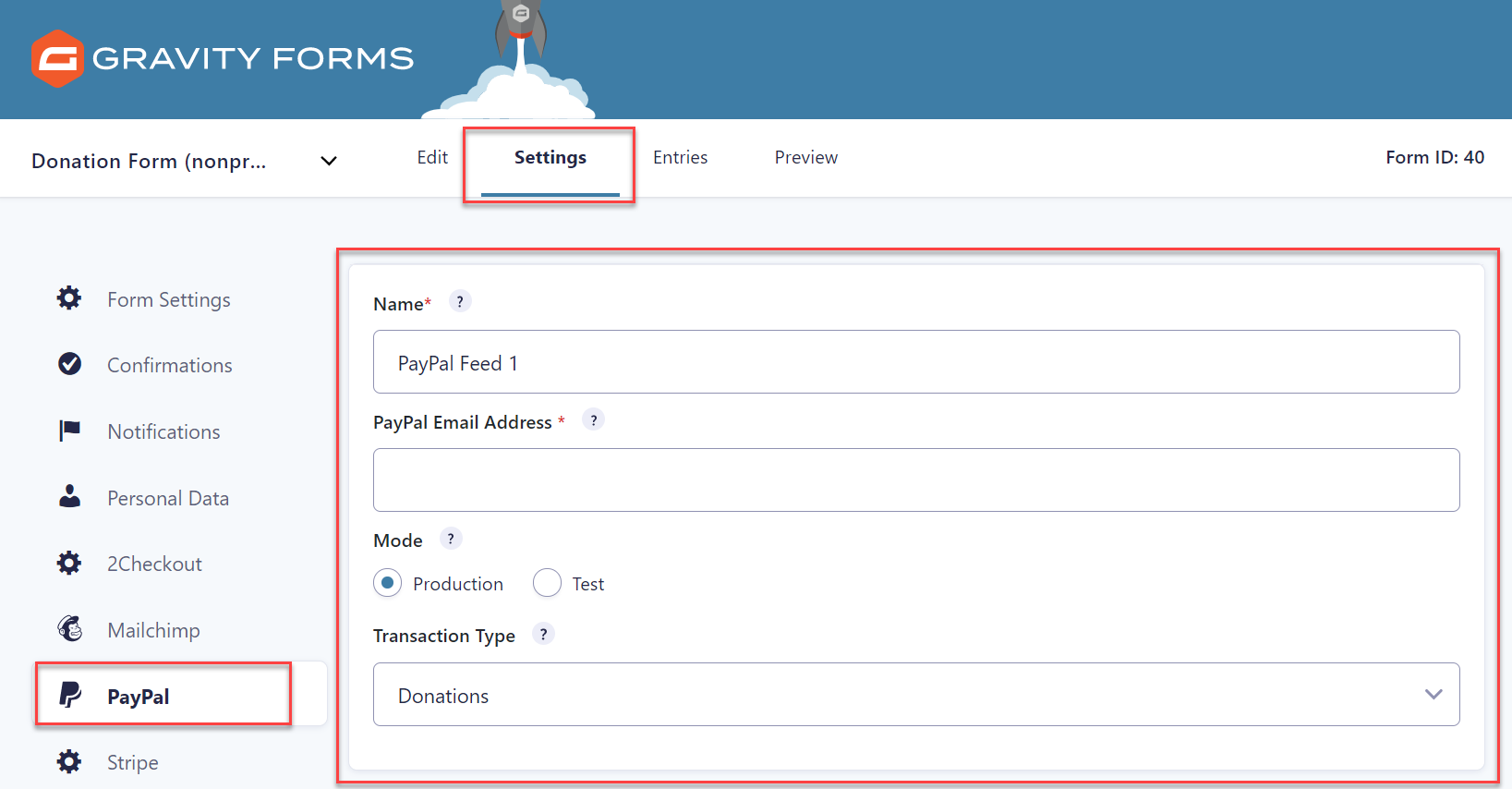Click the Stripe gear icon

(69, 761)
